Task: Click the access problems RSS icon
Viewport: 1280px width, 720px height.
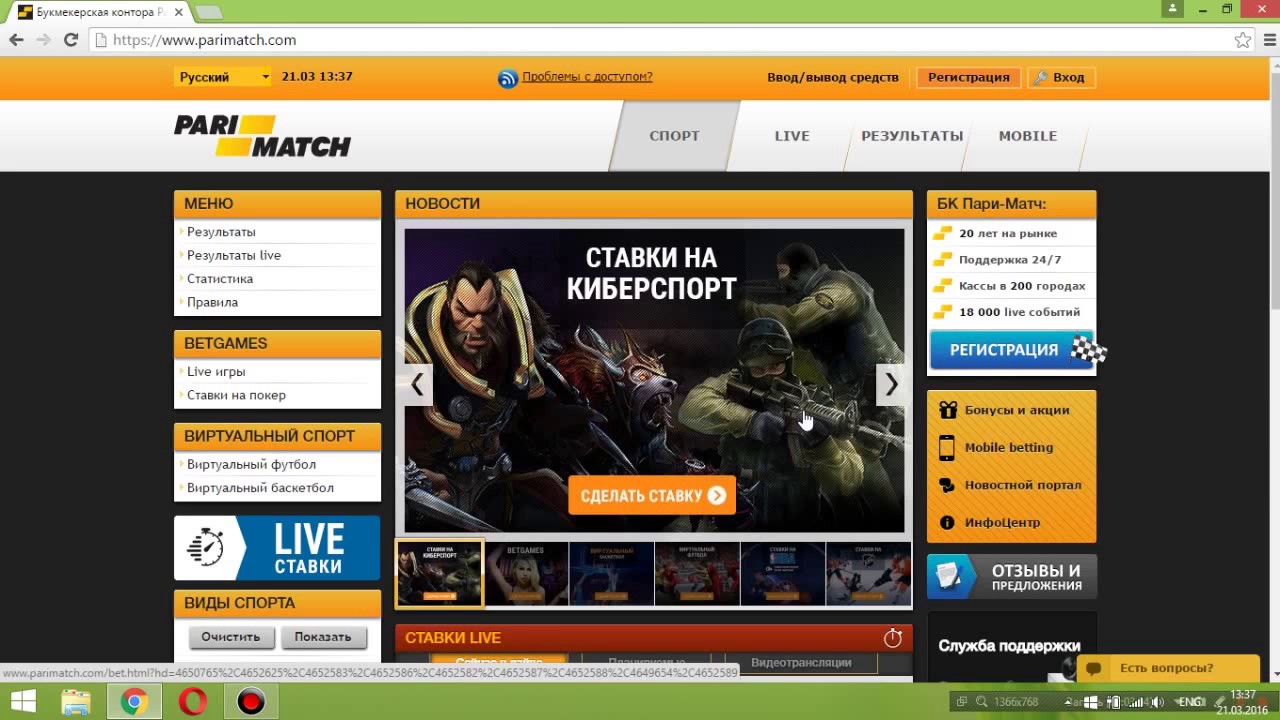Action: click(x=508, y=78)
